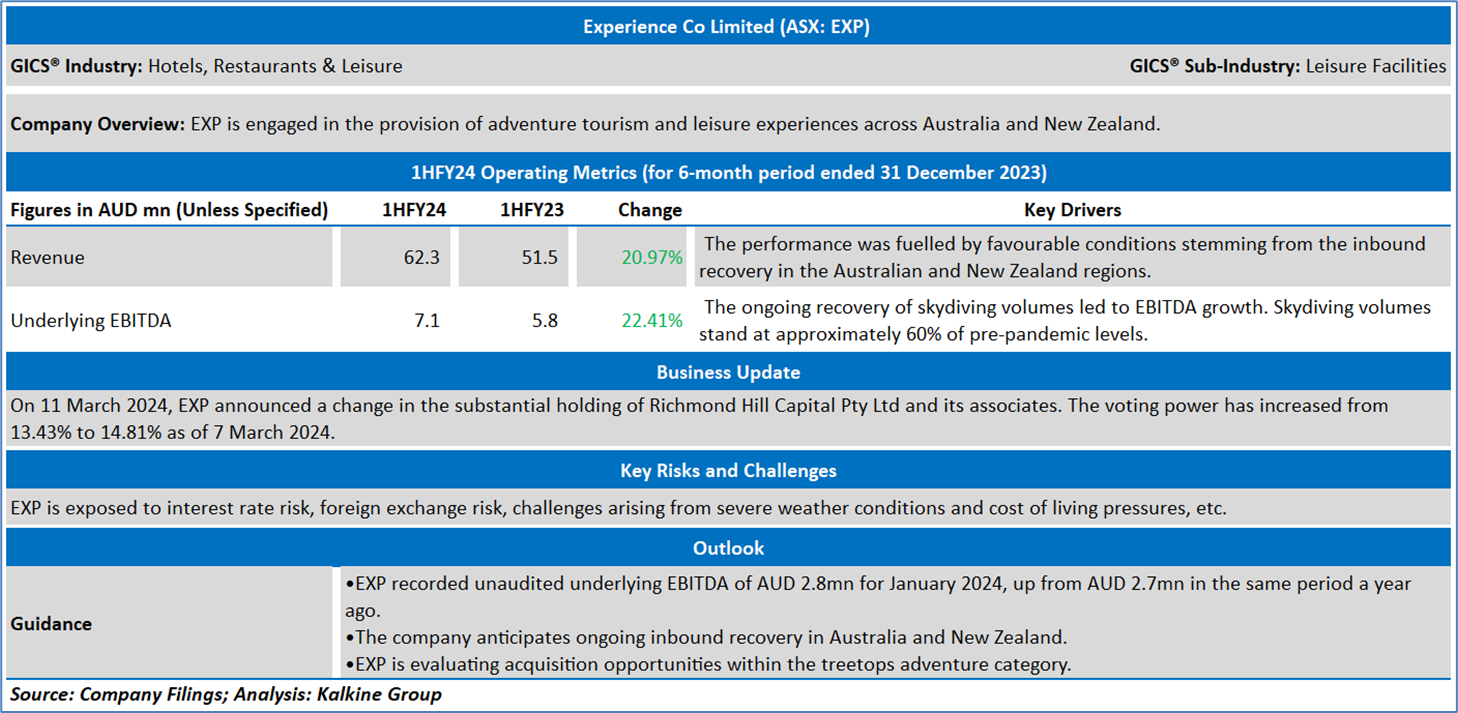Image resolution: width=1458 pixels, height=713 pixels.
Task: Click the 1HFY24 column header
Action: 414,210
